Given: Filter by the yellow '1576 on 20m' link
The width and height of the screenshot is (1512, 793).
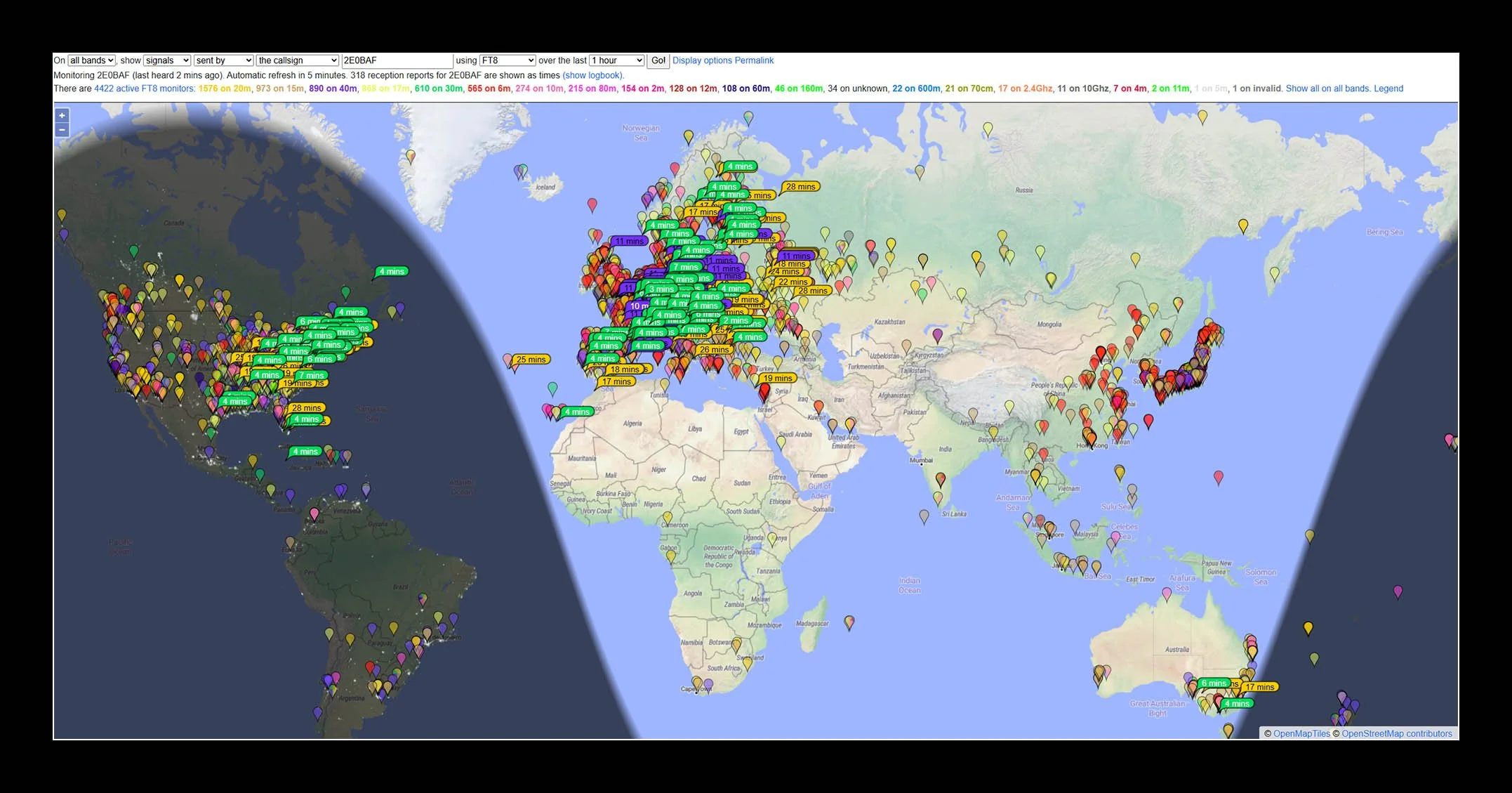Looking at the screenshot, I should [x=224, y=89].
